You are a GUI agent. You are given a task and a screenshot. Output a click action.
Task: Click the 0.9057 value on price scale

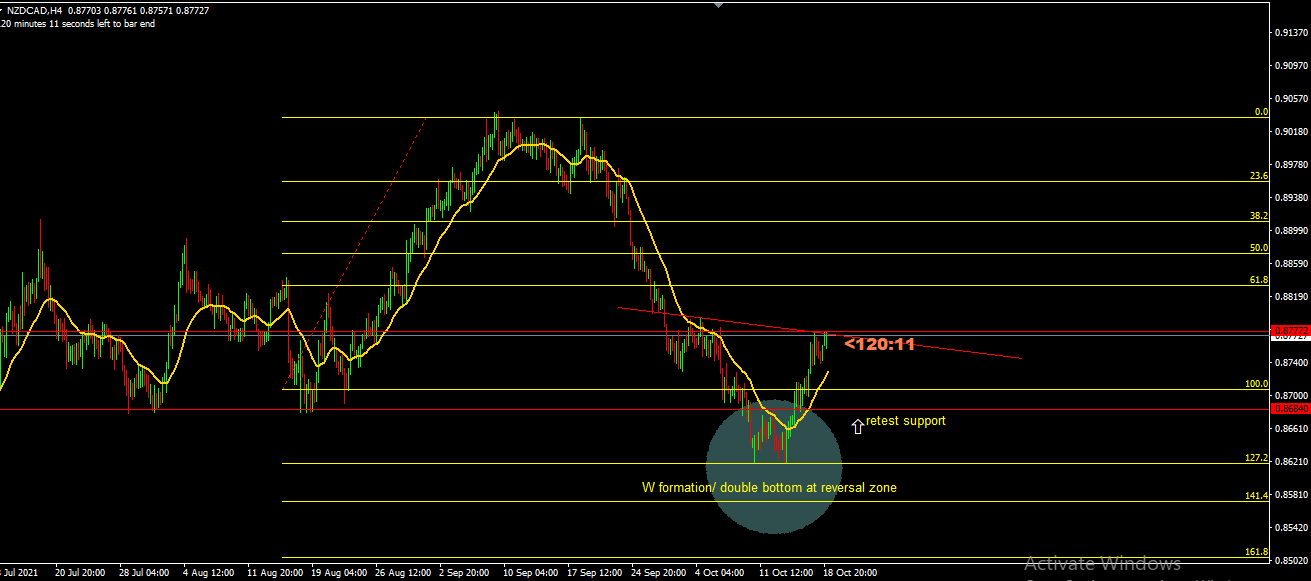pyautogui.click(x=1291, y=98)
